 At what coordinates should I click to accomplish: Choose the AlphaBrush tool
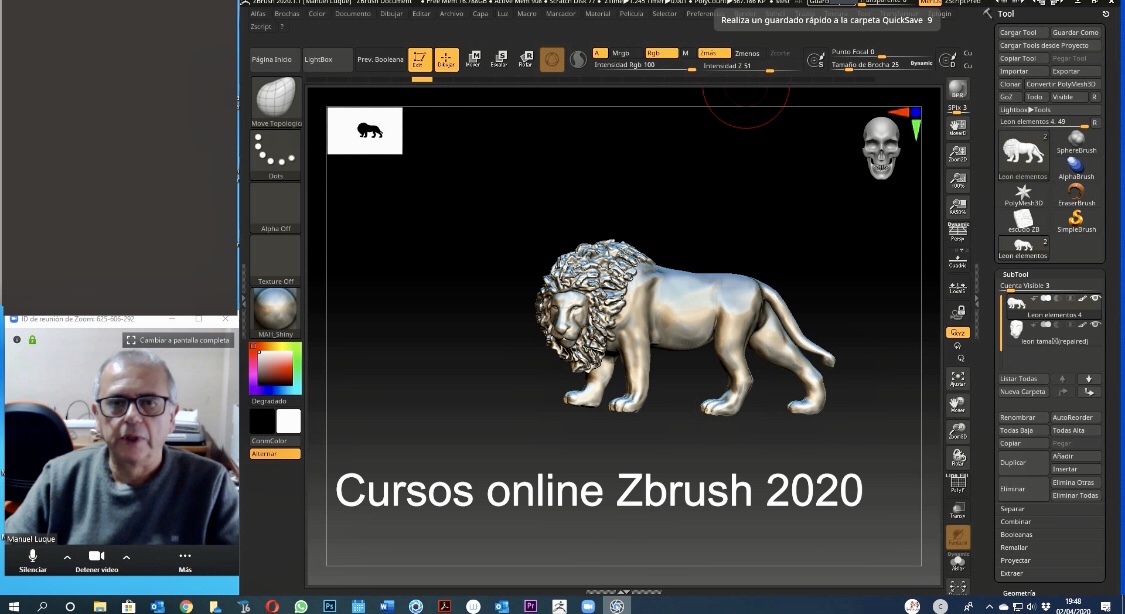pyautogui.click(x=1075, y=166)
